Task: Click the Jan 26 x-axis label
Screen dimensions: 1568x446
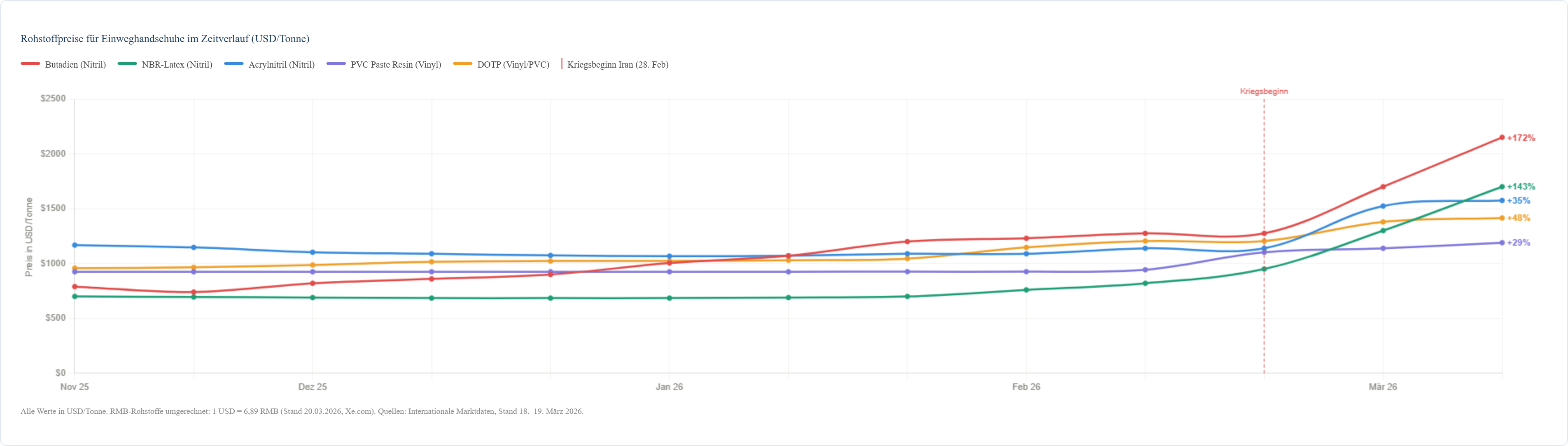Action: tap(669, 387)
